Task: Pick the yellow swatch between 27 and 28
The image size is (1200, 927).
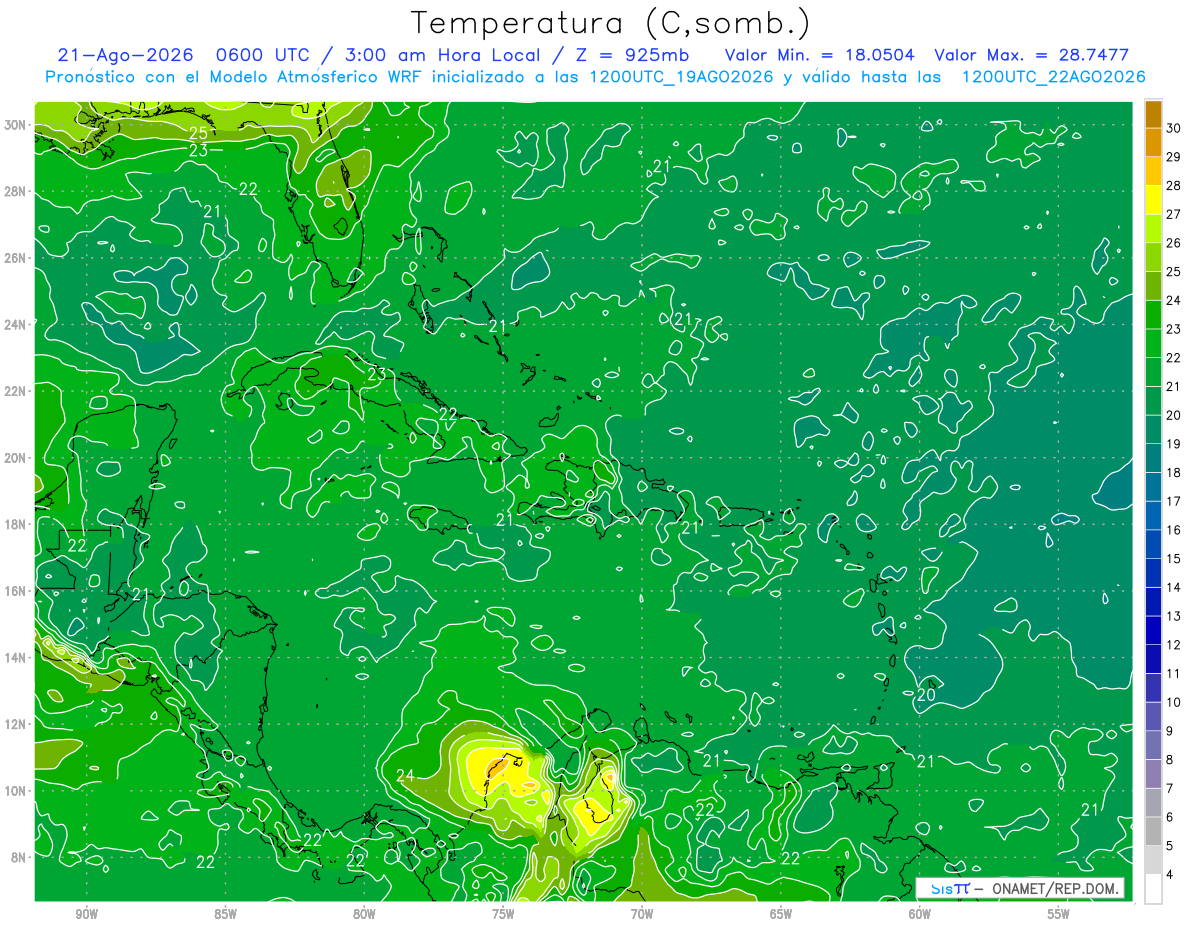Action: 1153,200
